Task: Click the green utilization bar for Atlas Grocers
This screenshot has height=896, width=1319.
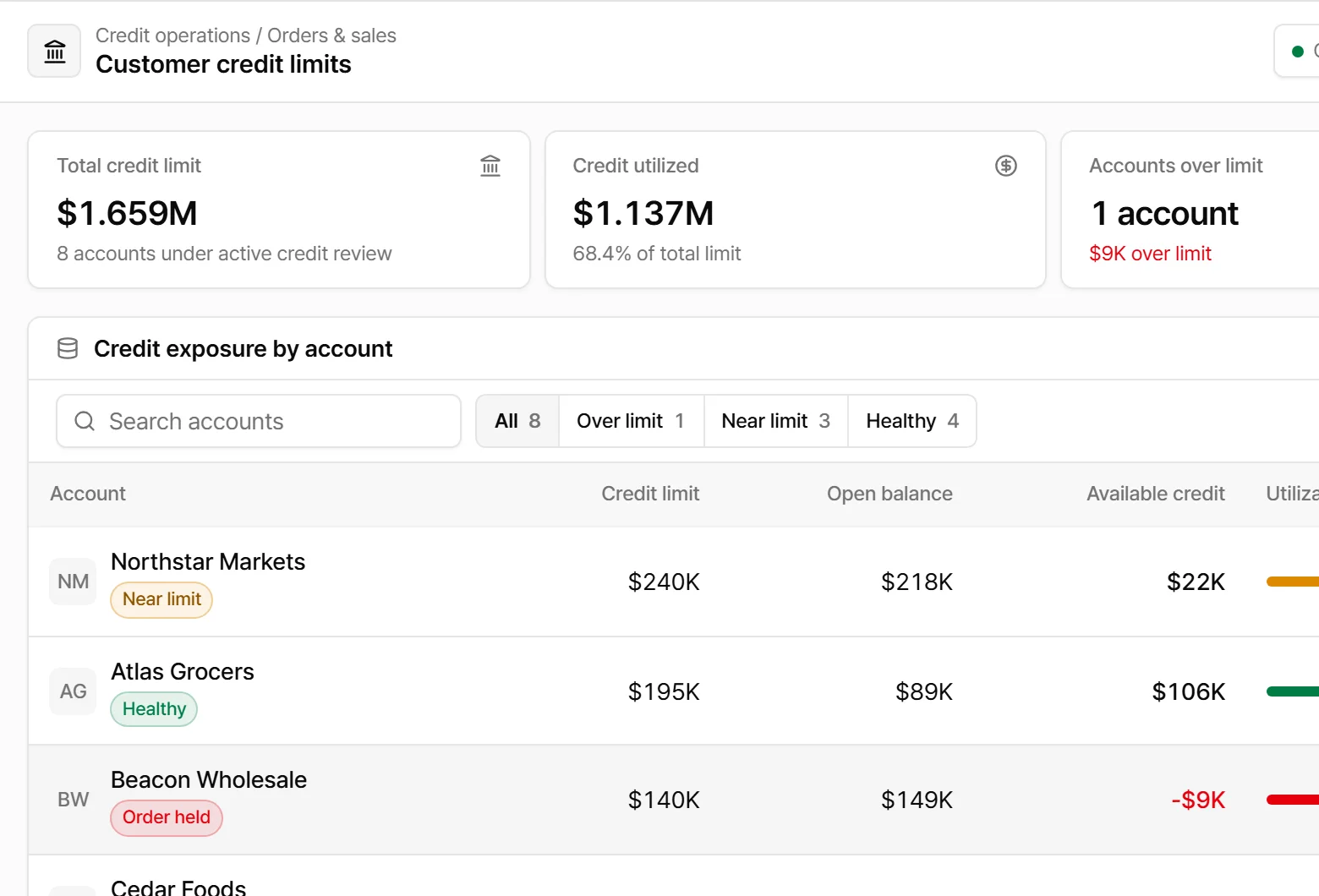Action: 1293,691
